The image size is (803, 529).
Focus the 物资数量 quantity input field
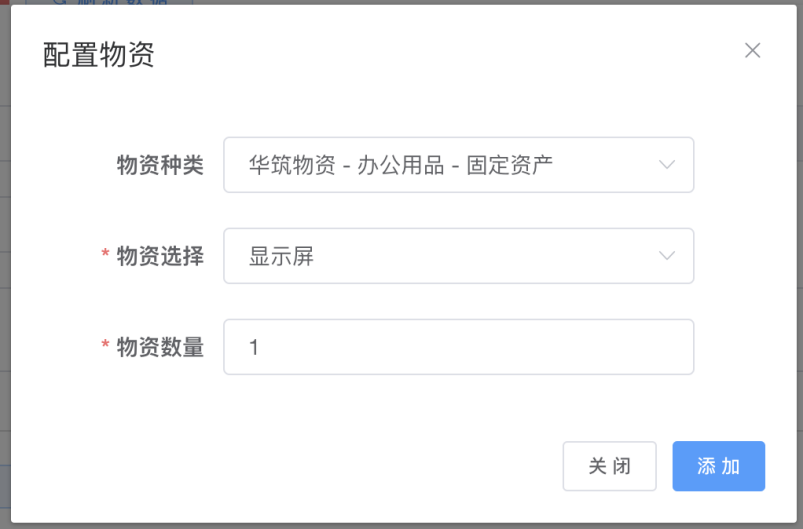(x=458, y=347)
